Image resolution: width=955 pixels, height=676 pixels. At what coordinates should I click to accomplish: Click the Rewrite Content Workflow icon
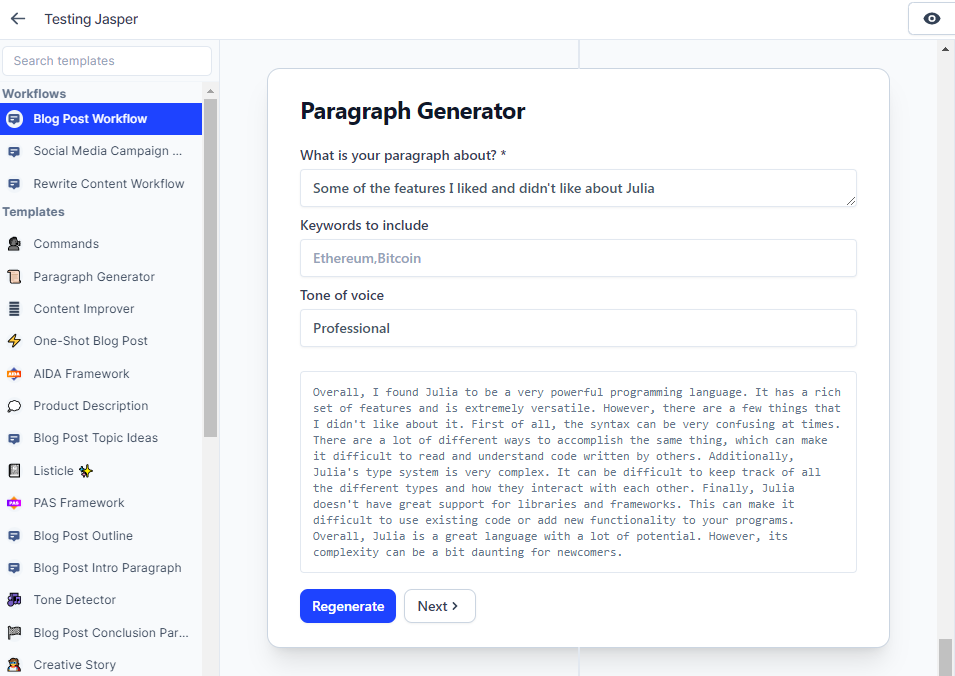coord(14,184)
